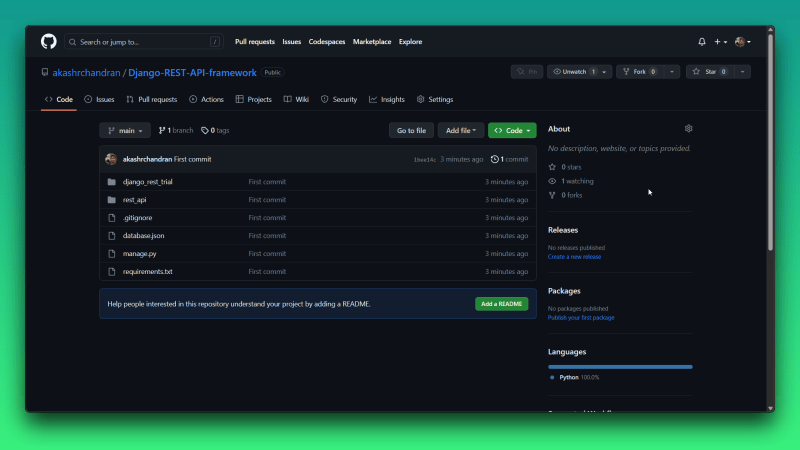Open akashrchandran owner profile link
This screenshot has height=450, width=800.
pos(86,72)
